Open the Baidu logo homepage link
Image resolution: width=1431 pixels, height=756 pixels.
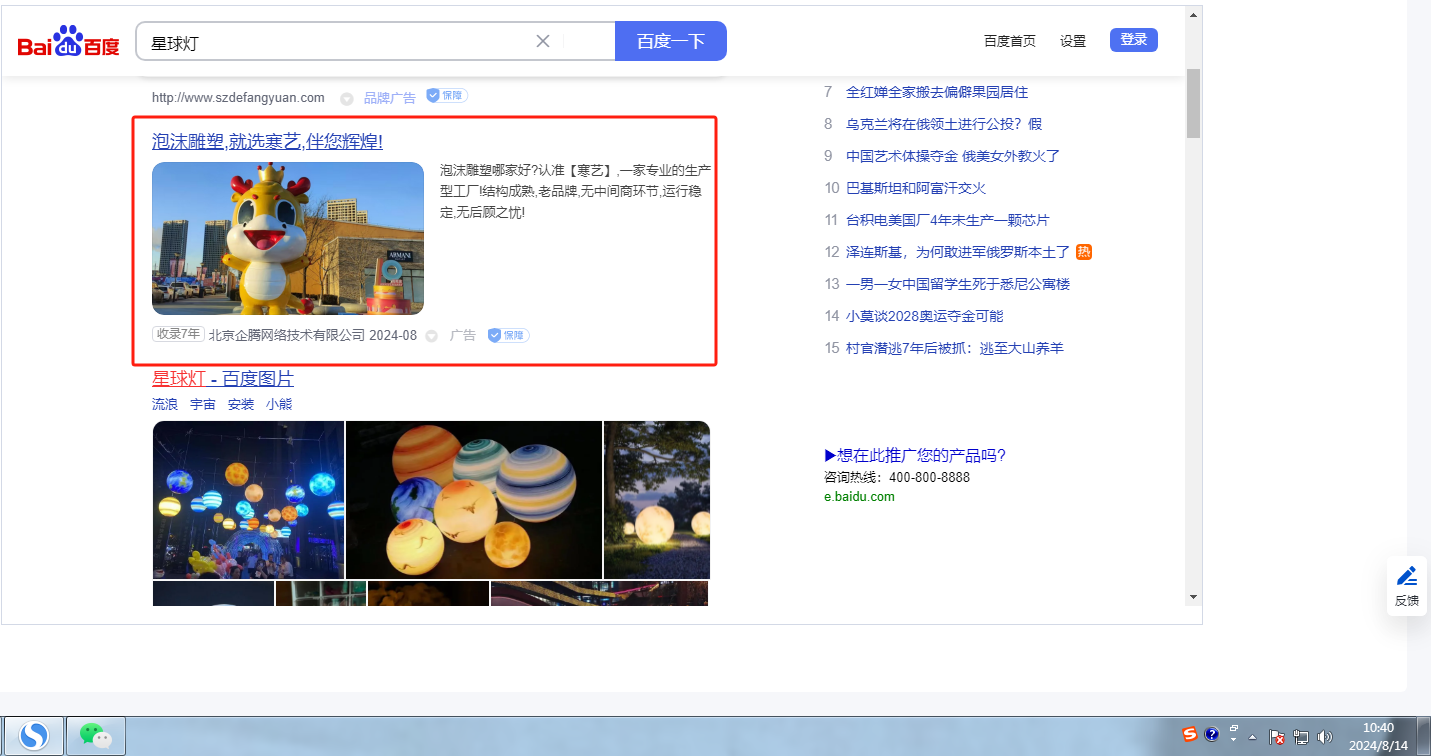pyautogui.click(x=68, y=42)
